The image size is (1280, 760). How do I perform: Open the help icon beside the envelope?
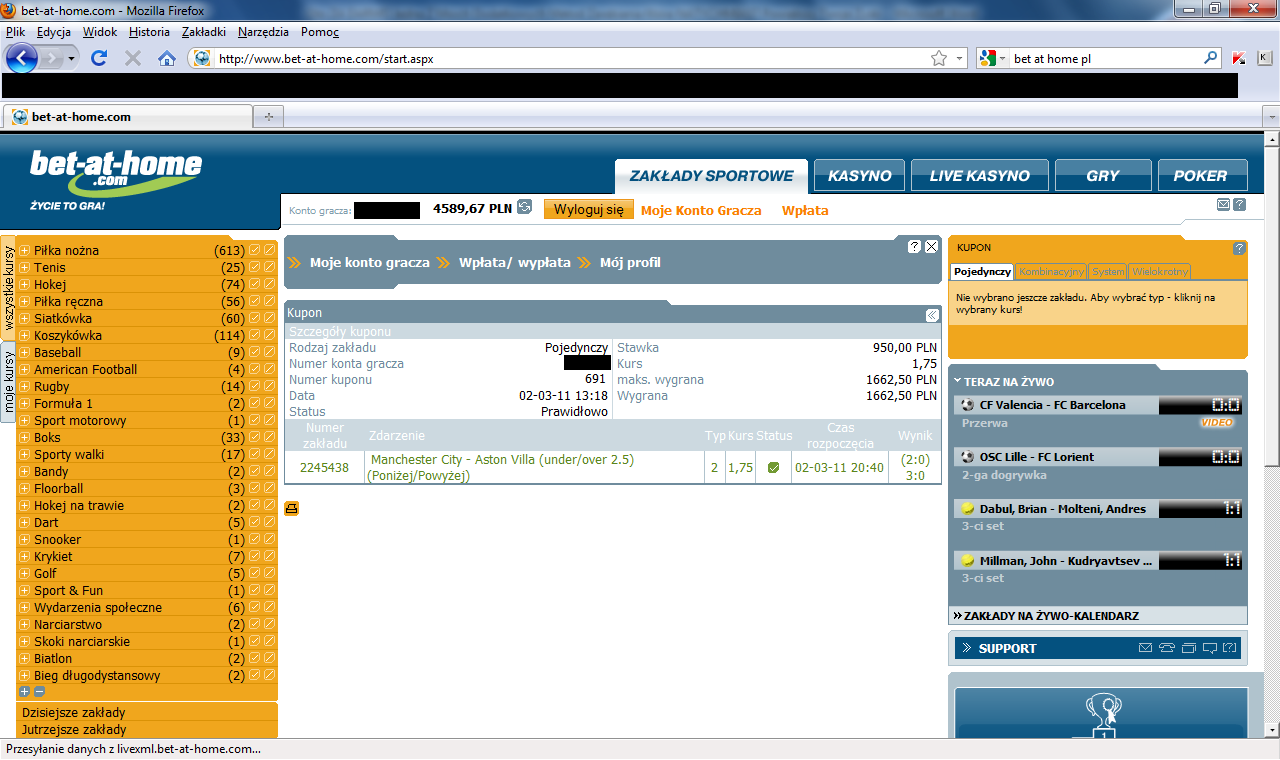[1239, 204]
